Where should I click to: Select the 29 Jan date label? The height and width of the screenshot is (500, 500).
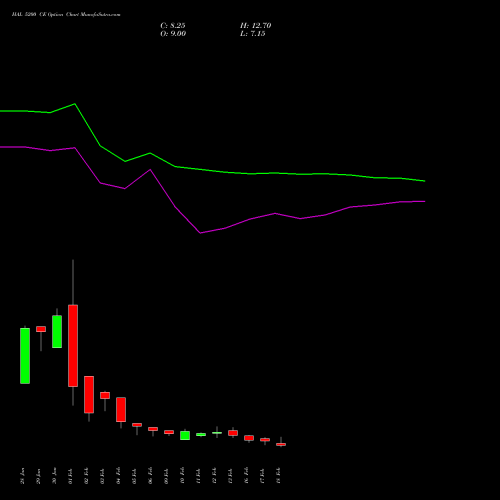pyautogui.click(x=38, y=476)
